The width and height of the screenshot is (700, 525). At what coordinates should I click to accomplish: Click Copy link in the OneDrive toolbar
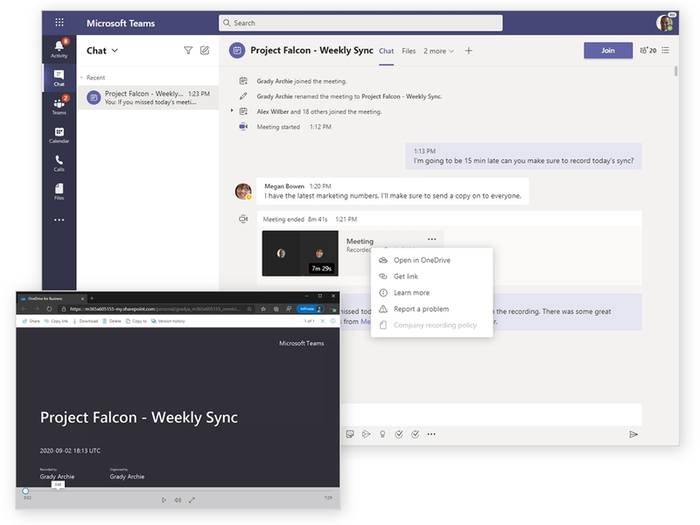point(56,321)
